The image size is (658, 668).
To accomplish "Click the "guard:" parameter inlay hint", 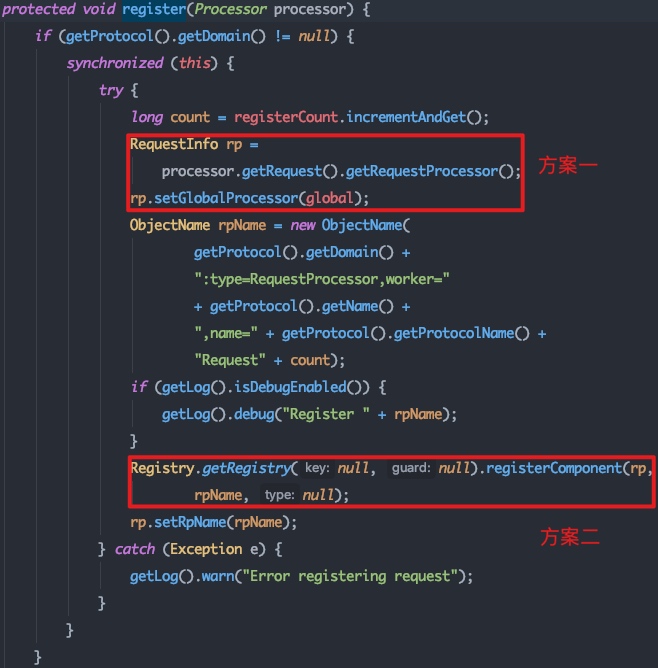I will point(411,468).
